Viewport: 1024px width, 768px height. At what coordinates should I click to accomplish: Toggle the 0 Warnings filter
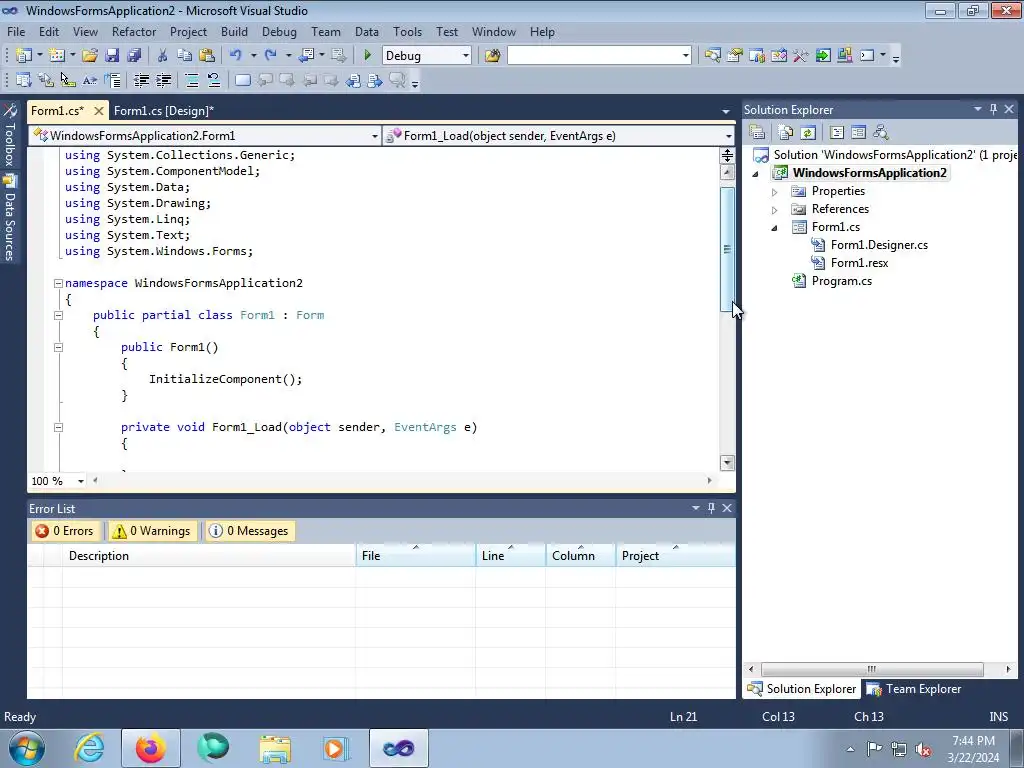click(152, 531)
